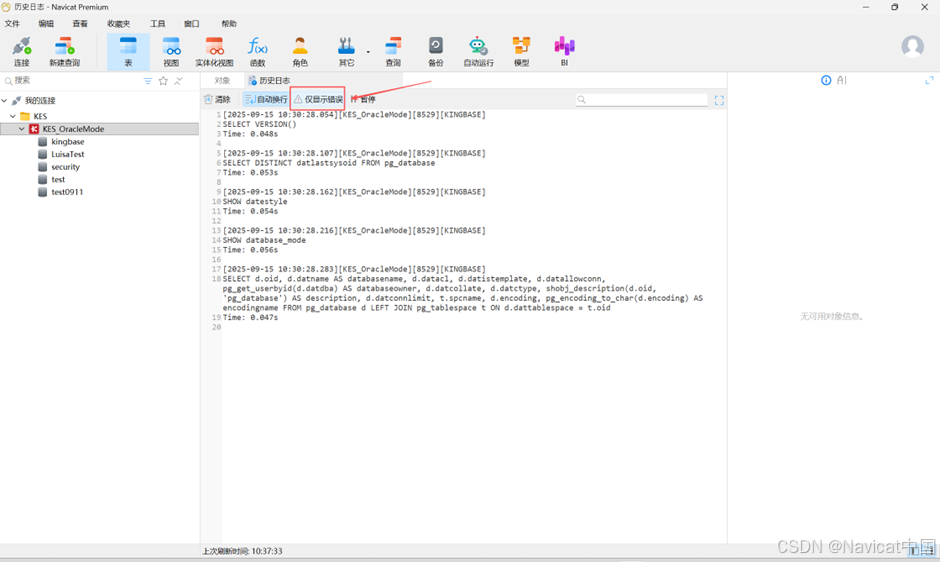Open the 查看 (View) menu

(80, 24)
